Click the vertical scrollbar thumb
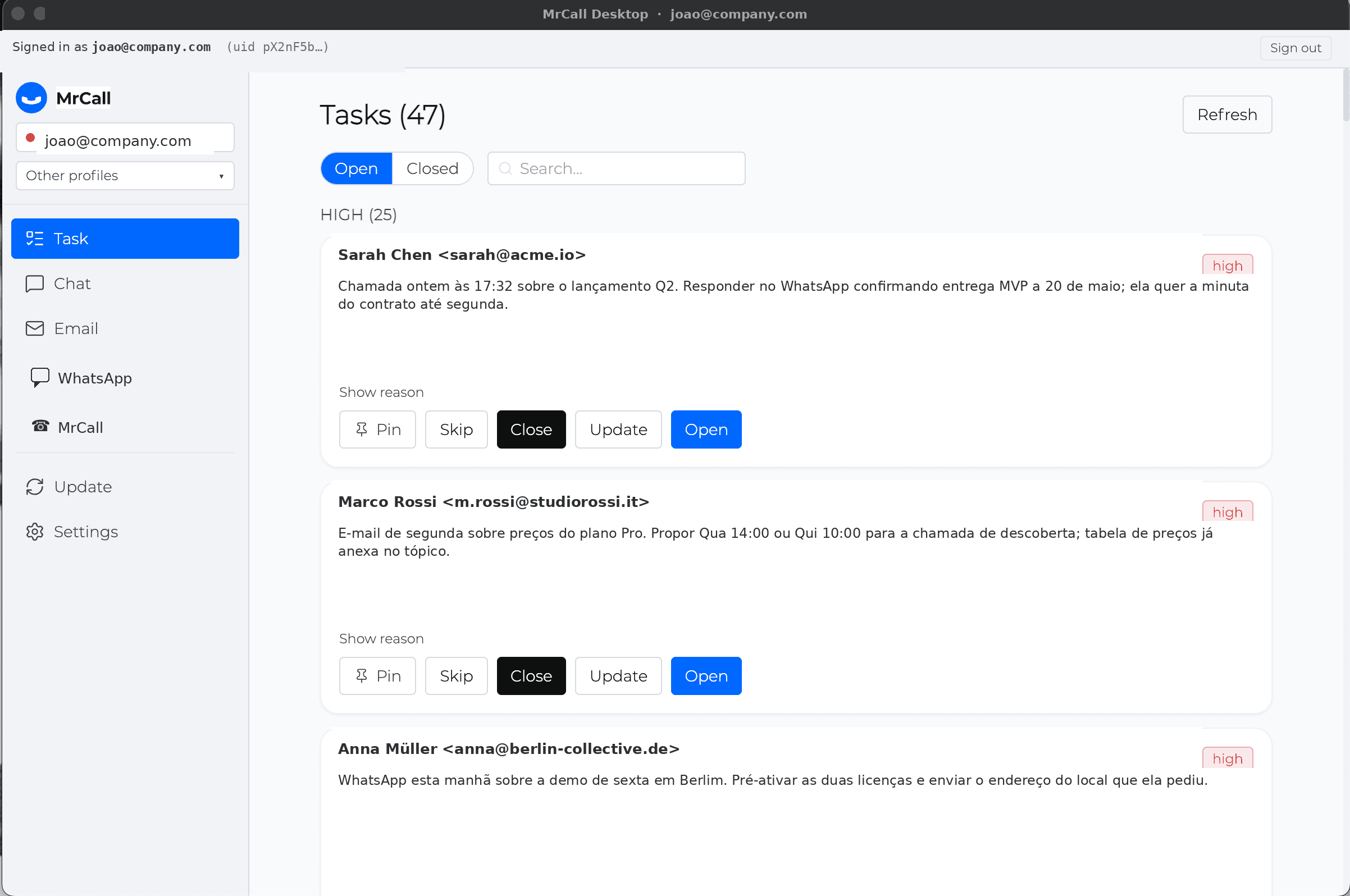1350x896 pixels. click(x=1346, y=95)
